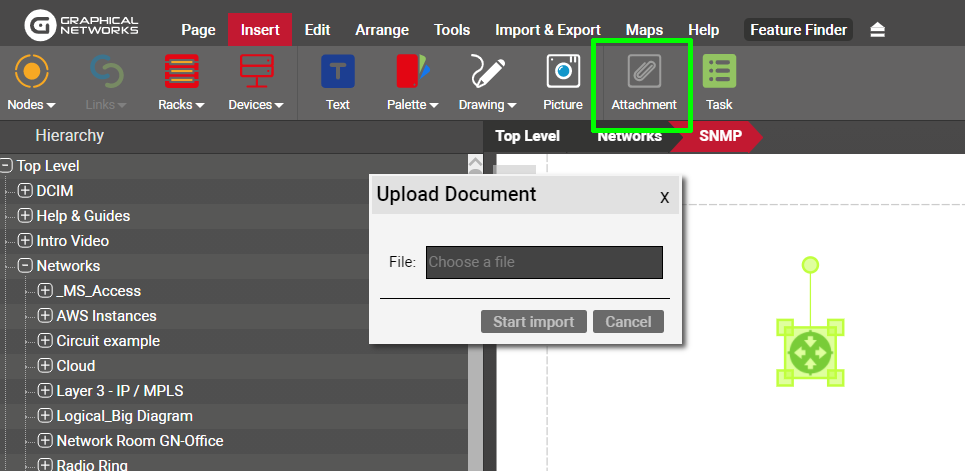
Task: Open the Nodes tool in toolbar
Action: click(x=31, y=73)
